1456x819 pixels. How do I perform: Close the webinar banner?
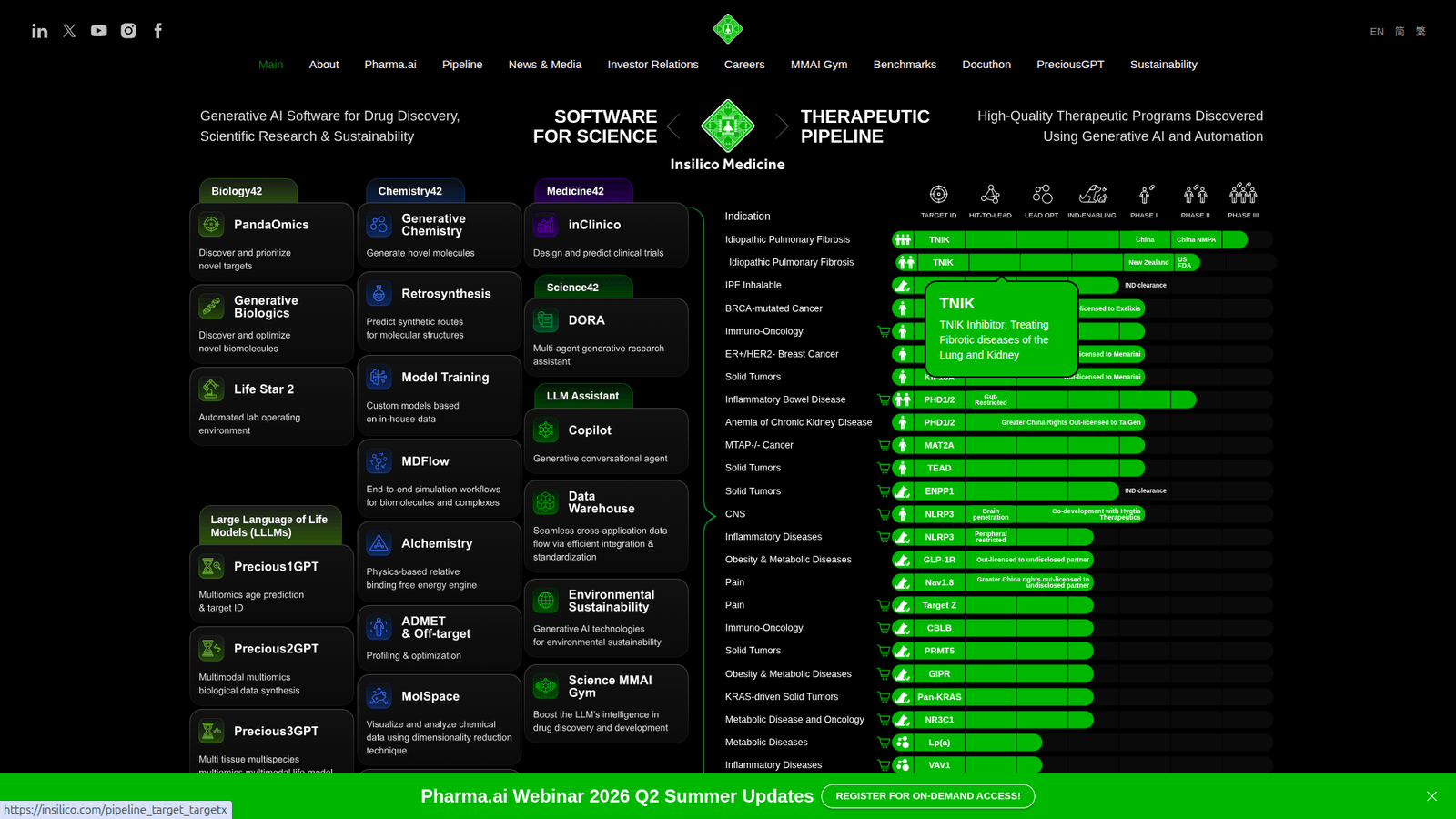(1431, 796)
